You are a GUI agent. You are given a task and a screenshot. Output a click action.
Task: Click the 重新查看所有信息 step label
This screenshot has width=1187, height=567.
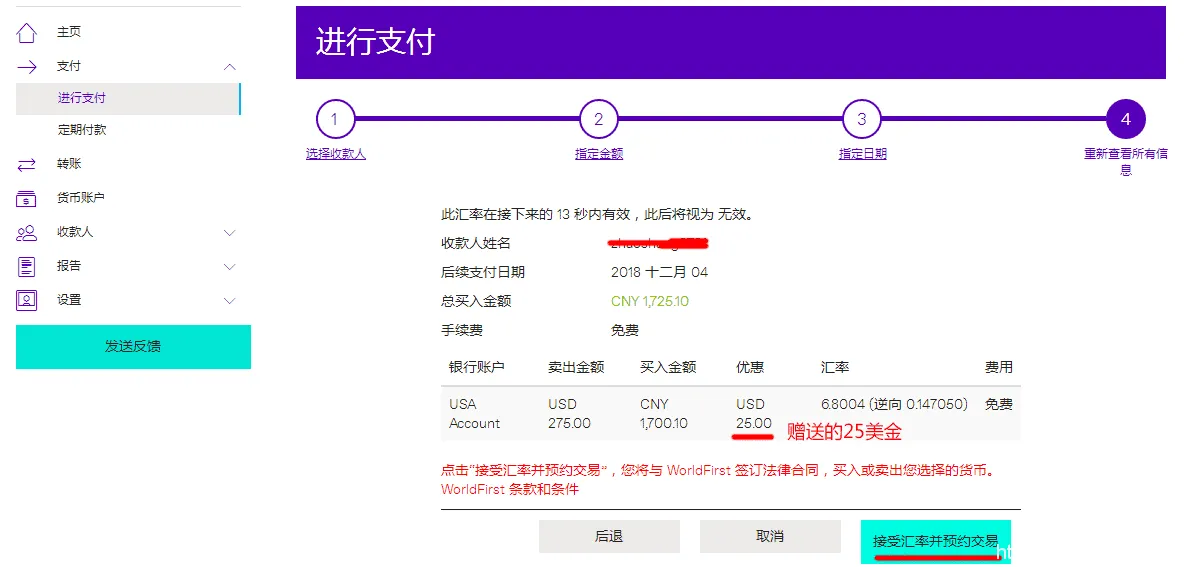tap(1126, 161)
